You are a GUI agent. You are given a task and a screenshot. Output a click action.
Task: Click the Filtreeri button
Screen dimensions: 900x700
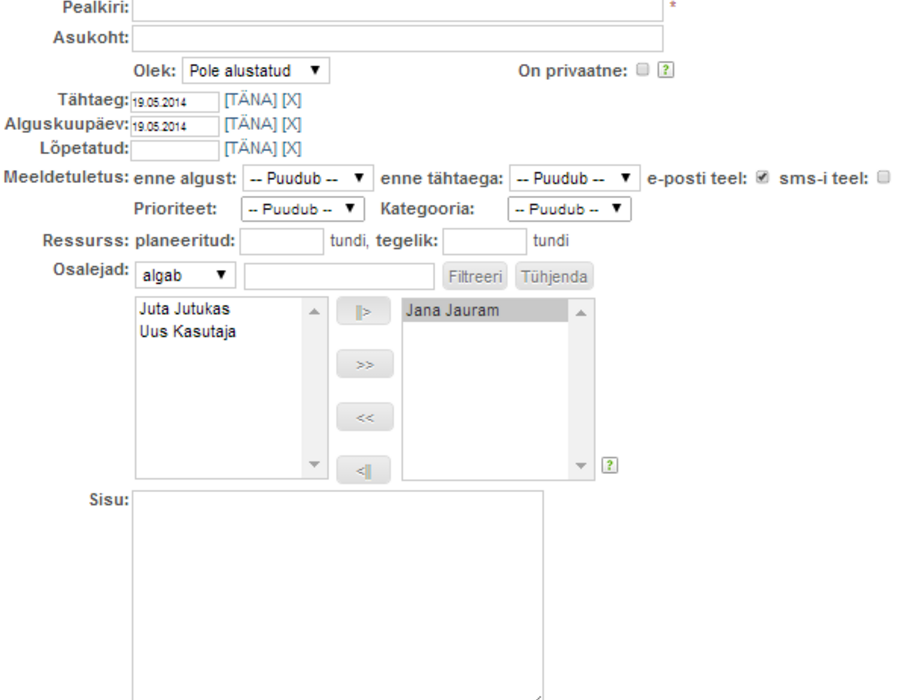click(x=475, y=277)
